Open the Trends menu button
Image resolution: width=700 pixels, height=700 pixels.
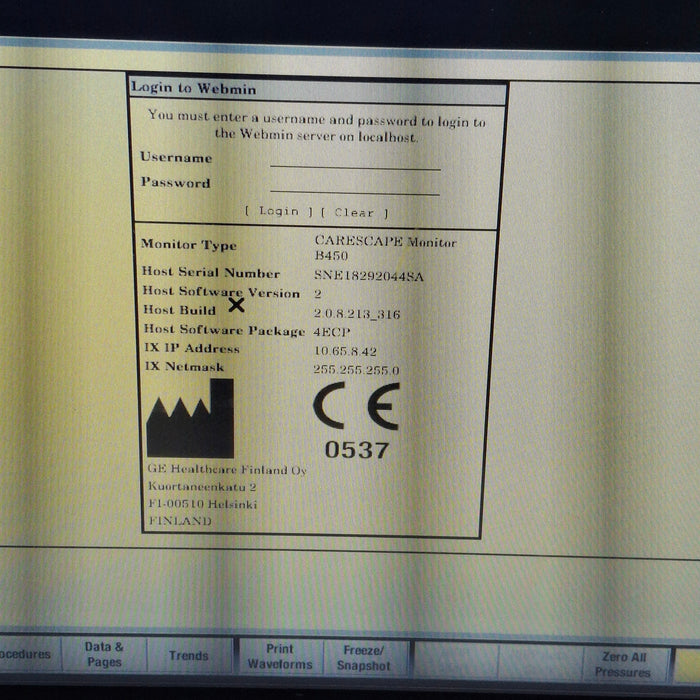pos(189,656)
